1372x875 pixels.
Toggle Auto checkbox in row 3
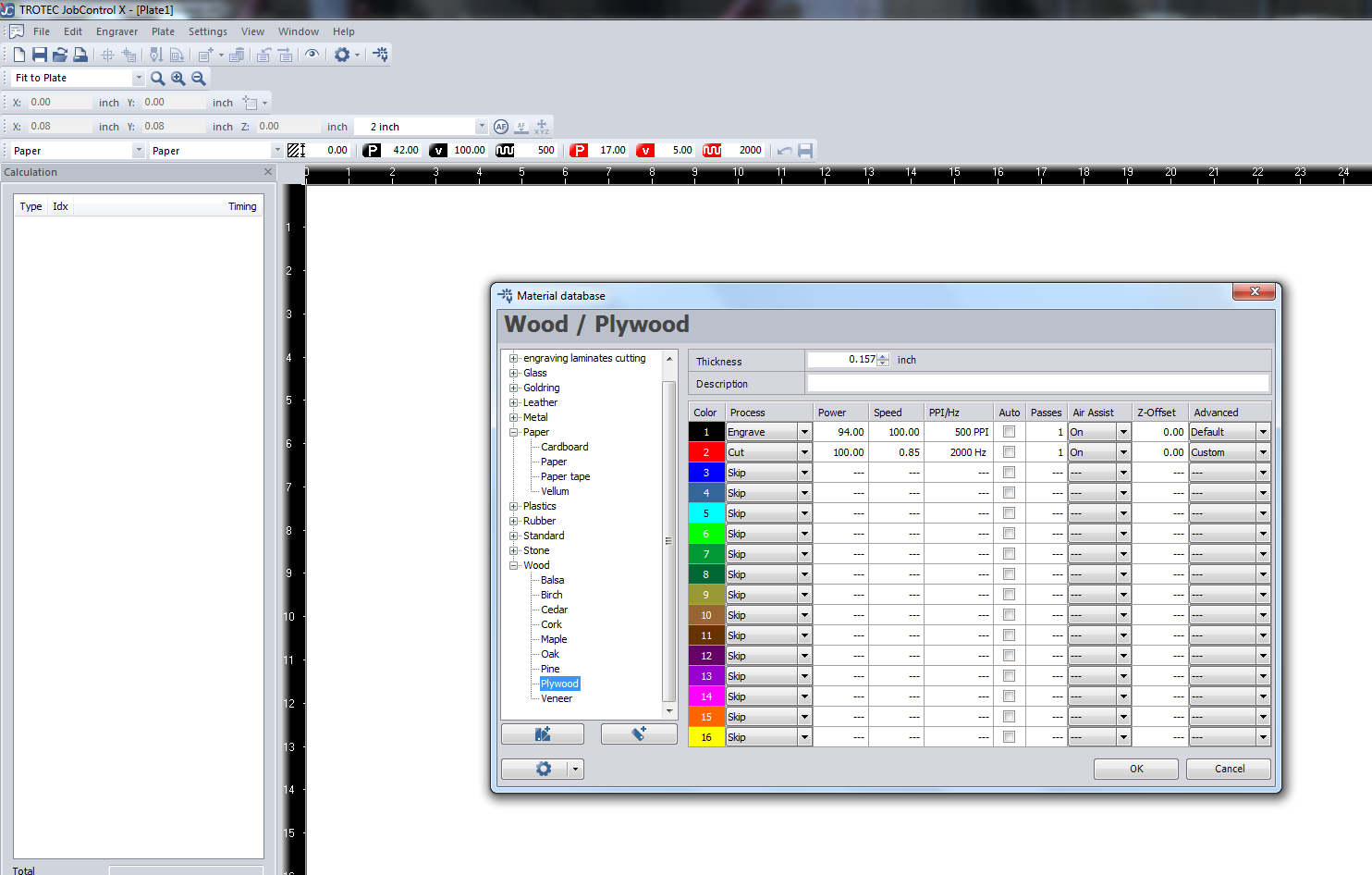tap(1009, 473)
